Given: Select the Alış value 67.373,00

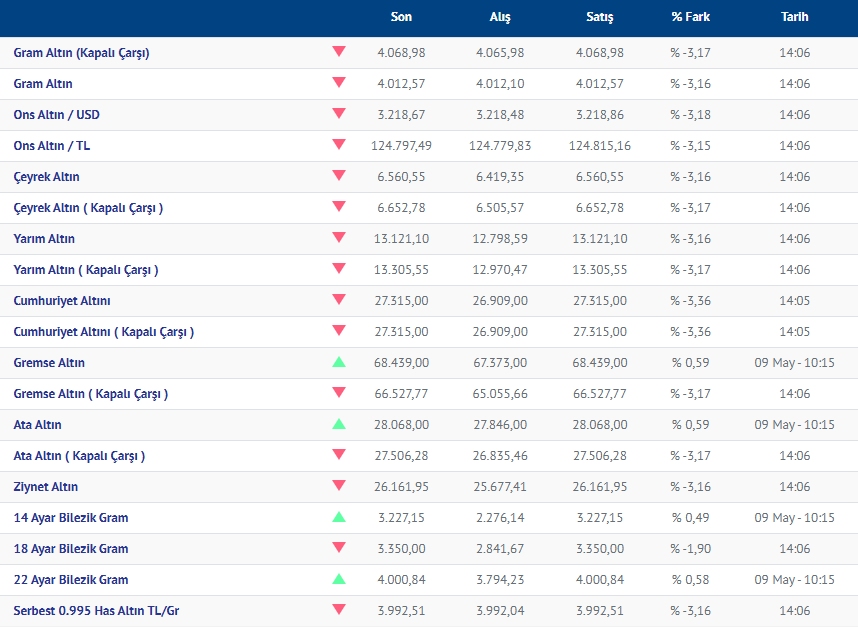Looking at the screenshot, I should point(500,363).
